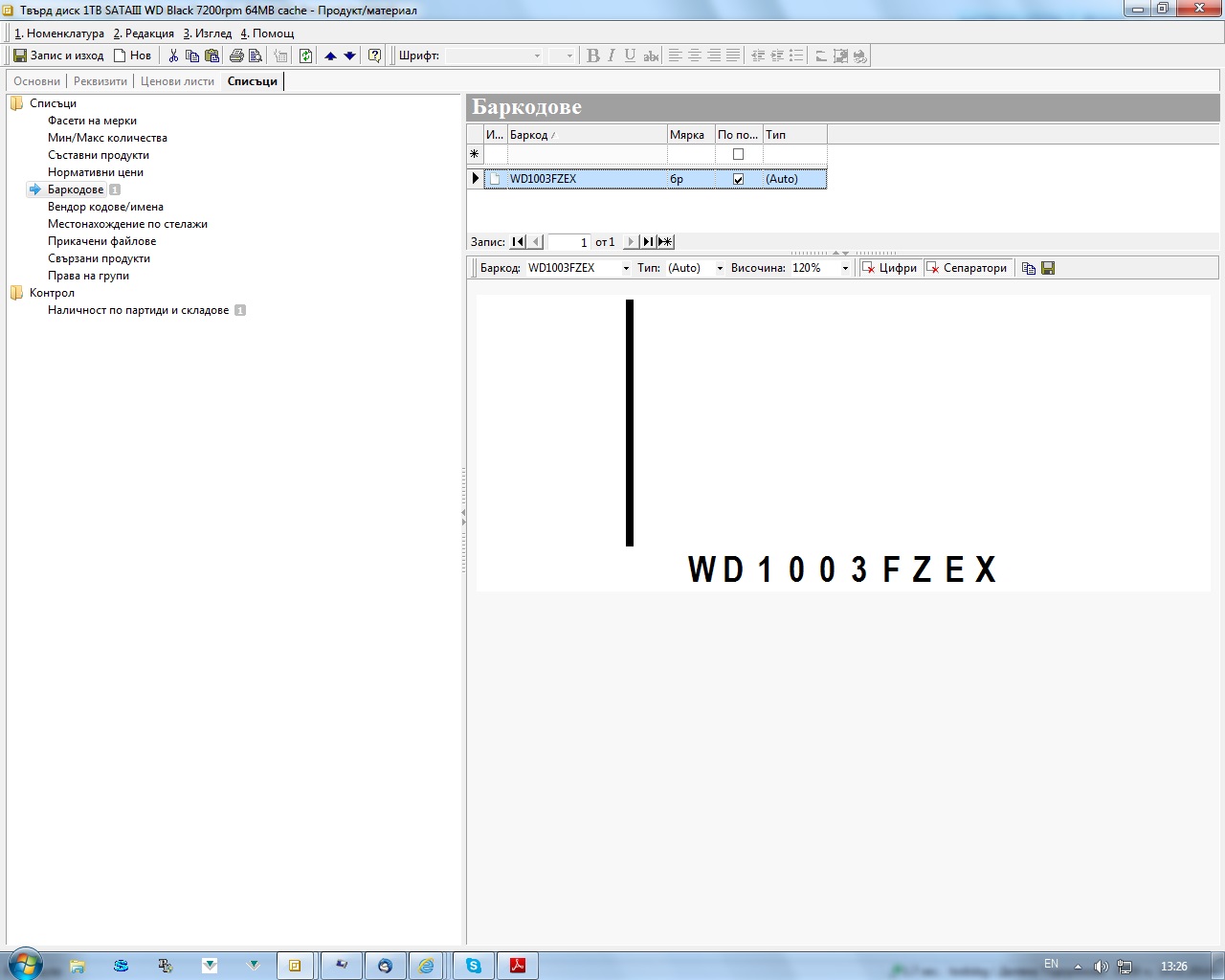
Task: Switch to the Основни tab
Action: point(37,81)
